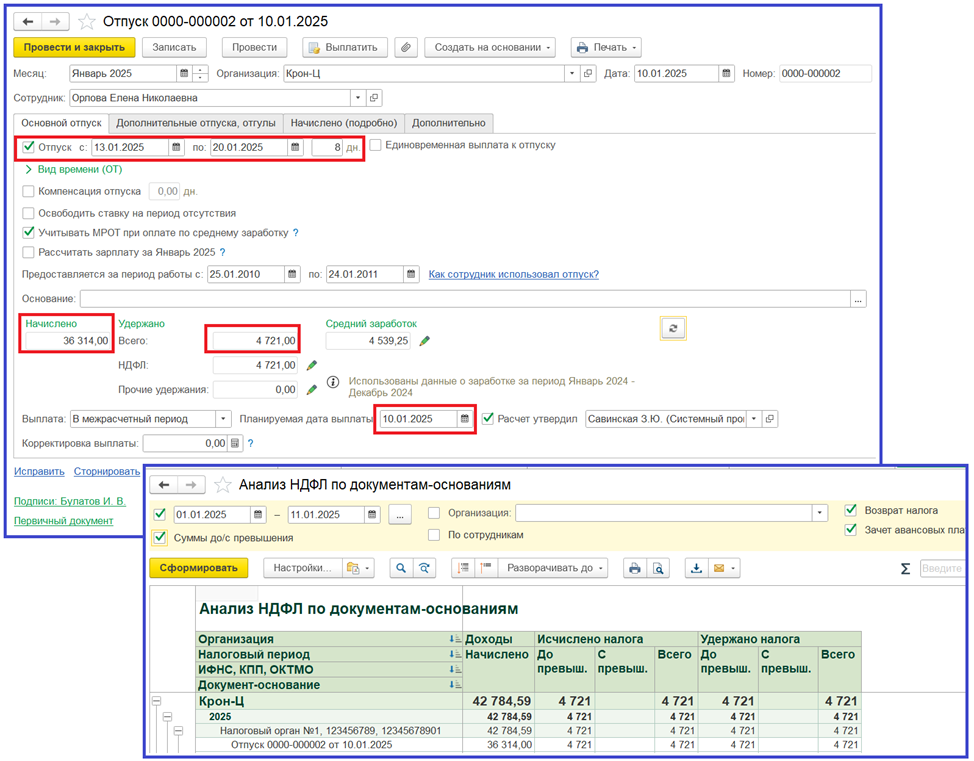Expand Вид времени (ОТ) section
Screen dimensions: 974x761
coord(73,169)
